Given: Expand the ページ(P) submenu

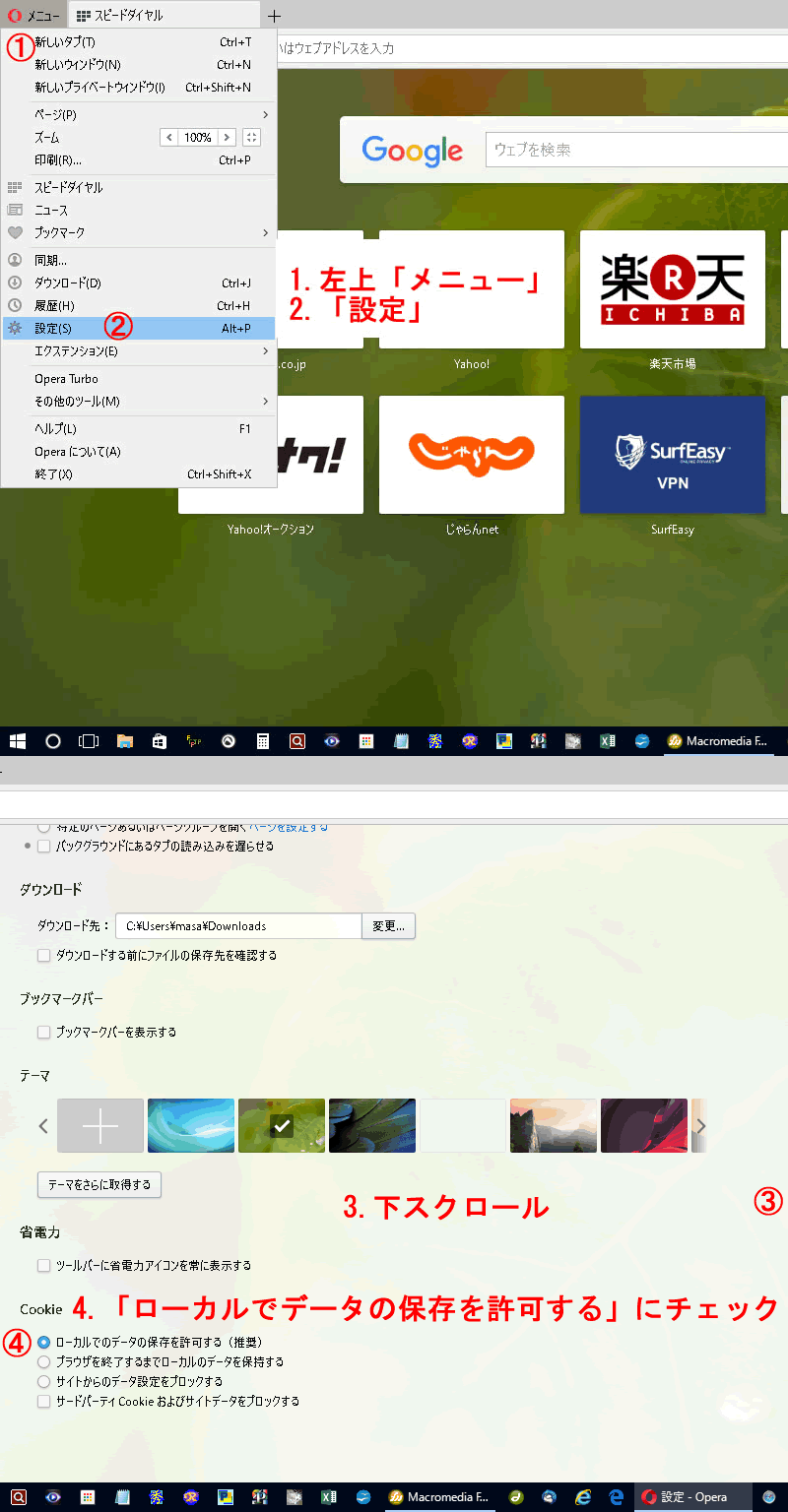Looking at the screenshot, I should click(x=138, y=114).
